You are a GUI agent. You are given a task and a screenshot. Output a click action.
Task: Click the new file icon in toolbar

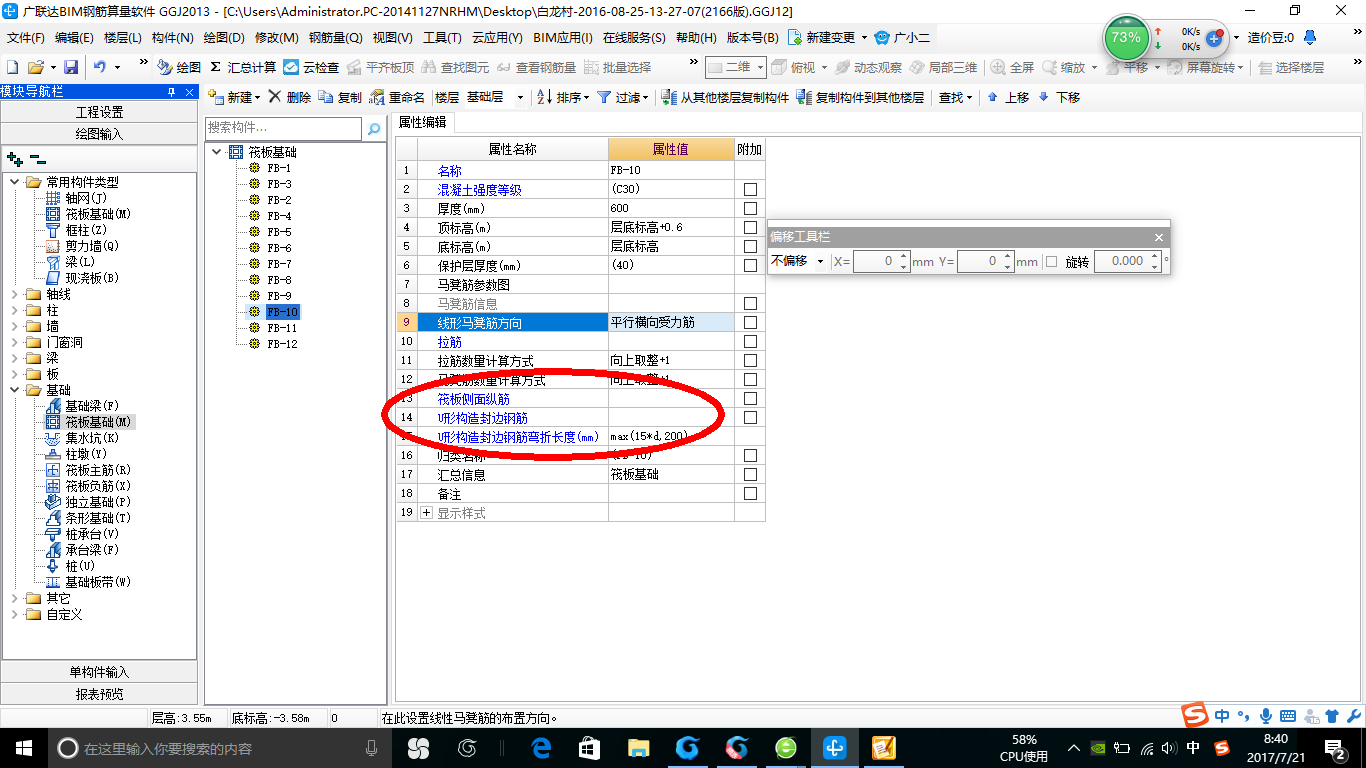click(x=12, y=67)
